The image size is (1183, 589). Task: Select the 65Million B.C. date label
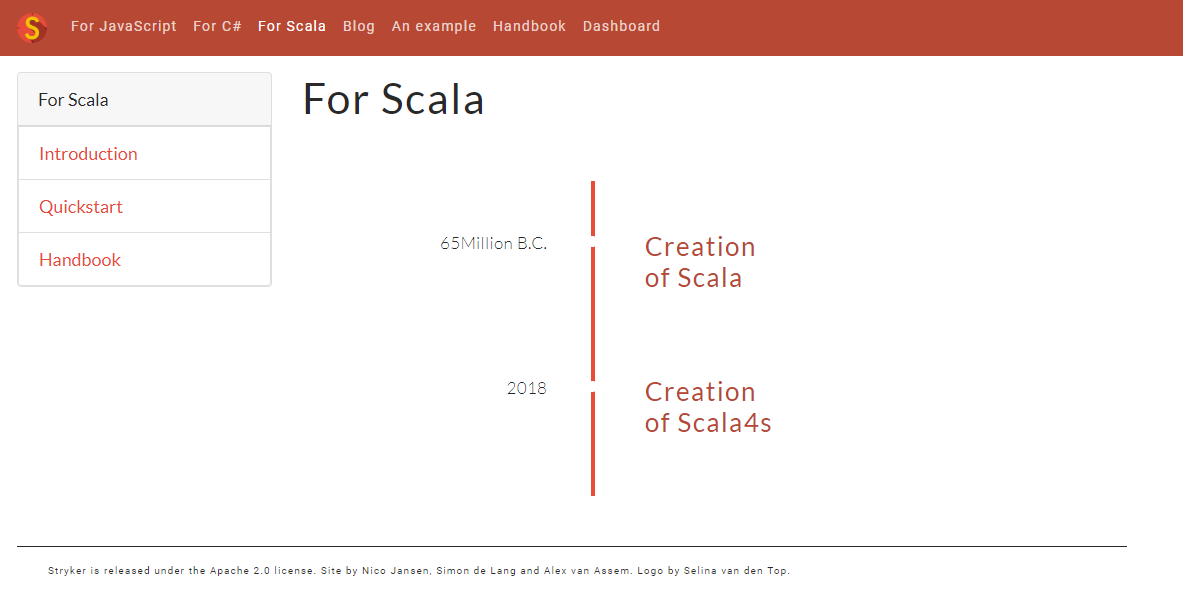(493, 243)
